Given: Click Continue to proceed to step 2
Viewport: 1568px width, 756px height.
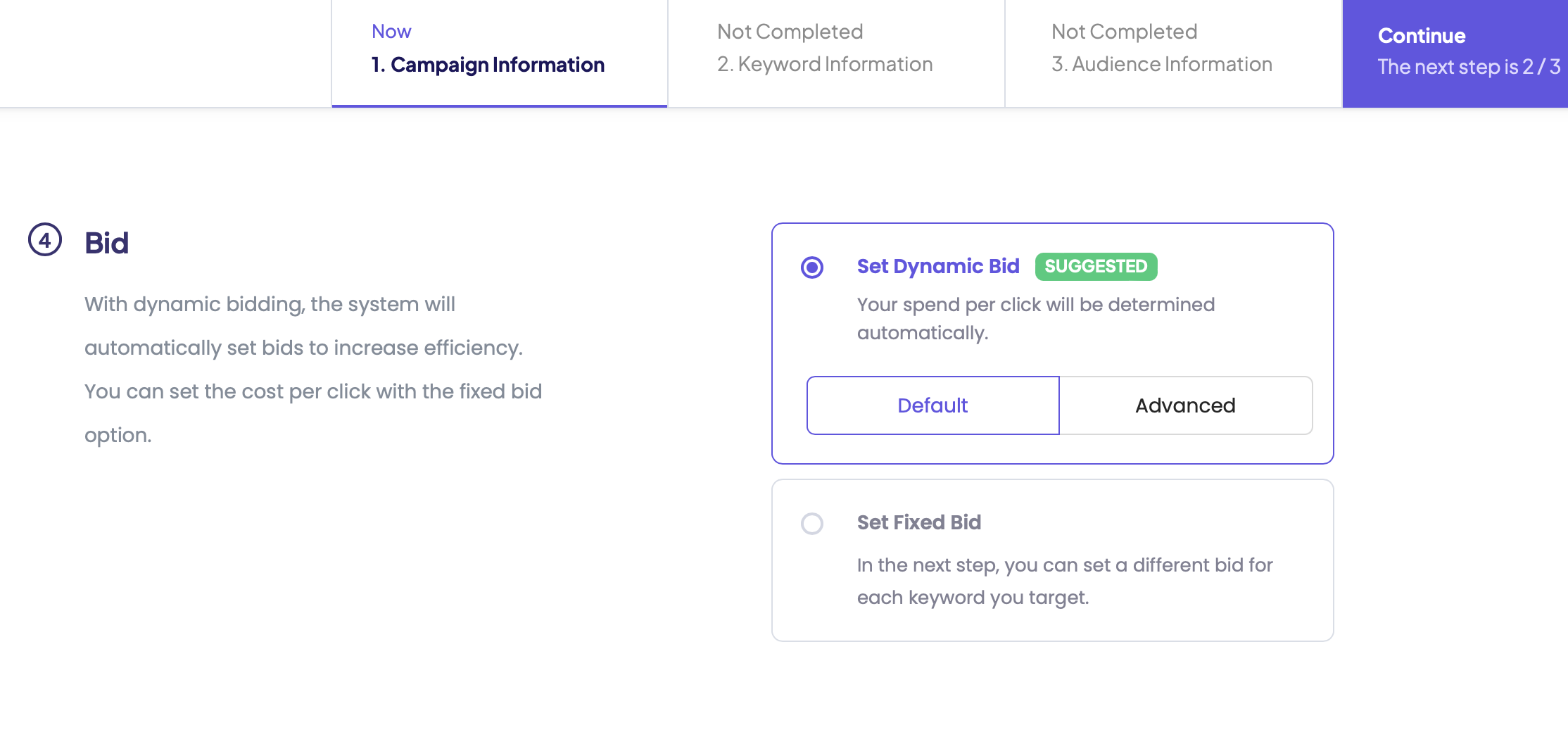Looking at the screenshot, I should 1454,53.
